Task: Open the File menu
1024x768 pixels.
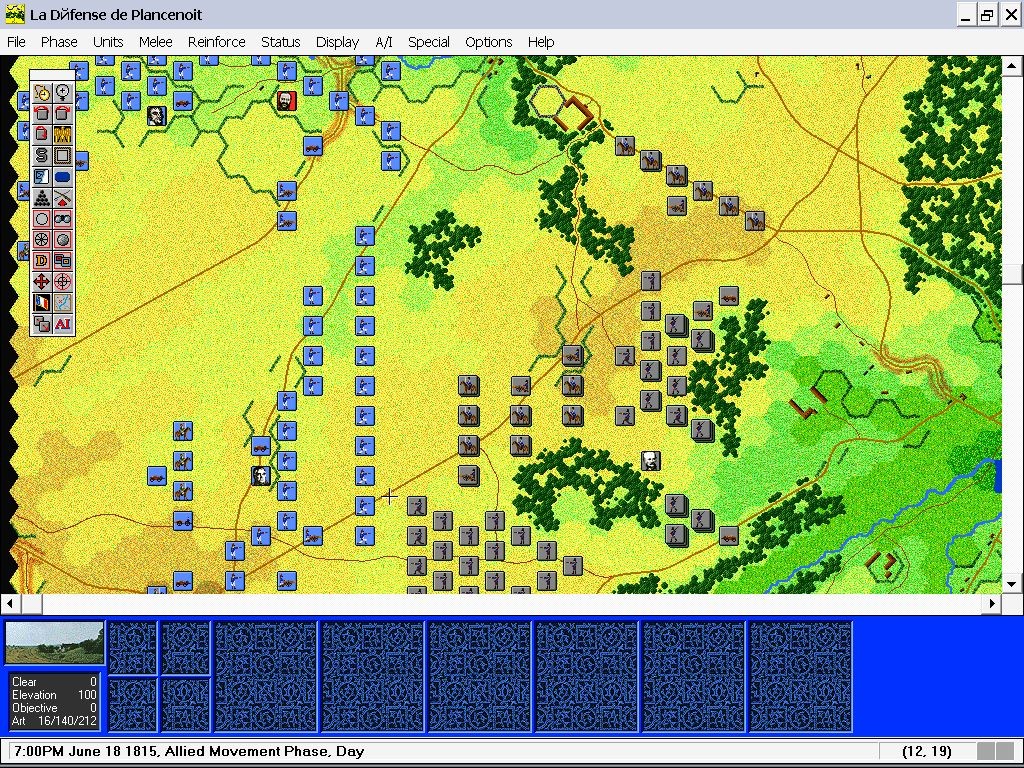Action: point(16,42)
